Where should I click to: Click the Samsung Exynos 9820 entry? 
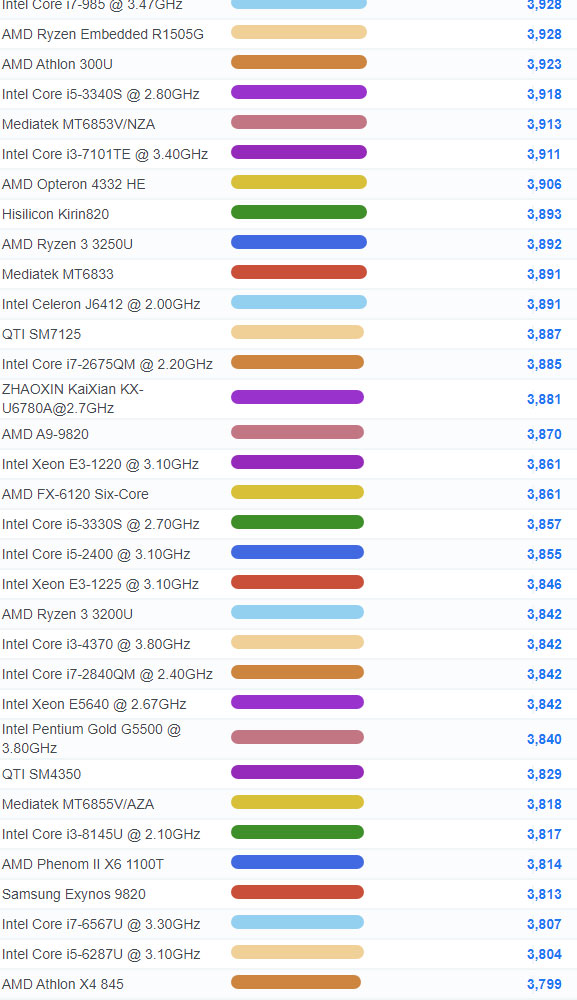(74, 894)
